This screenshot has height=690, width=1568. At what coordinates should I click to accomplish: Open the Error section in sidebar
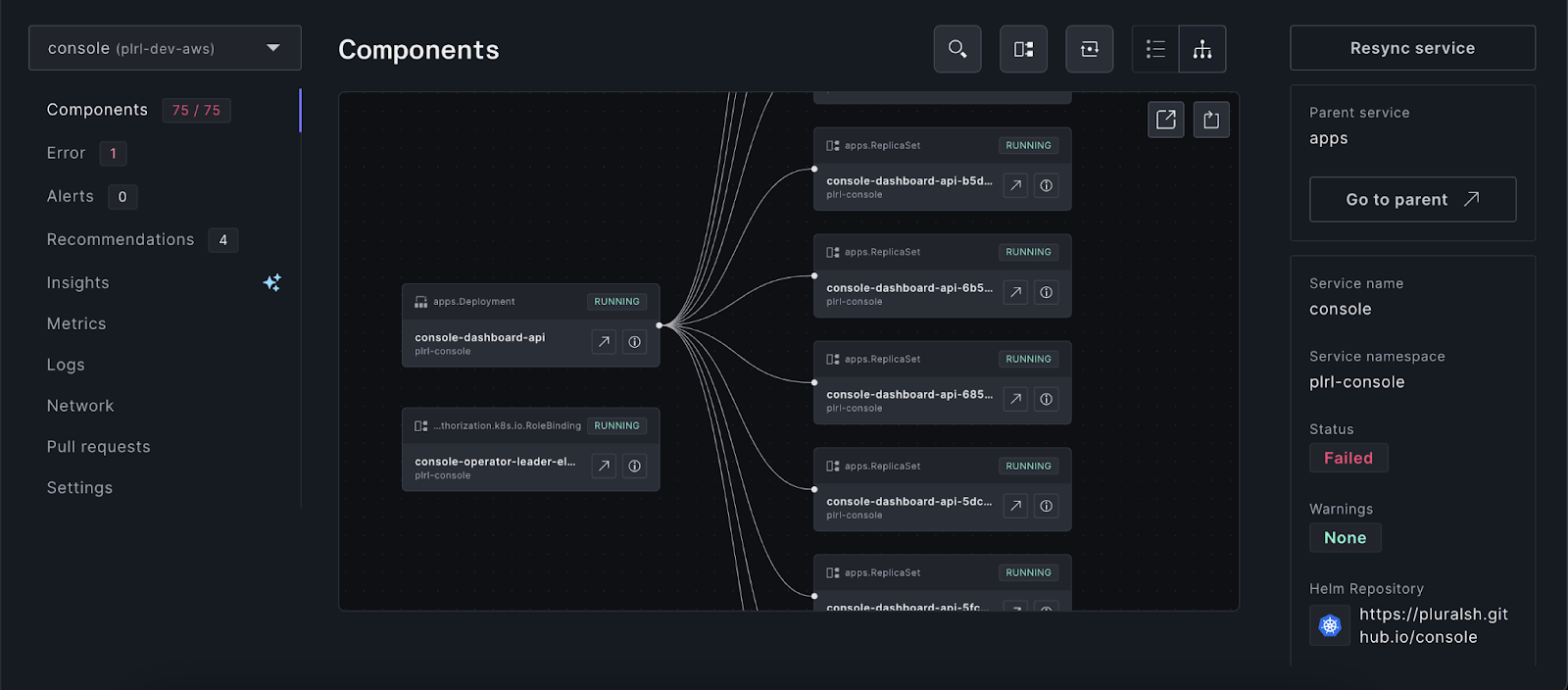click(66, 153)
